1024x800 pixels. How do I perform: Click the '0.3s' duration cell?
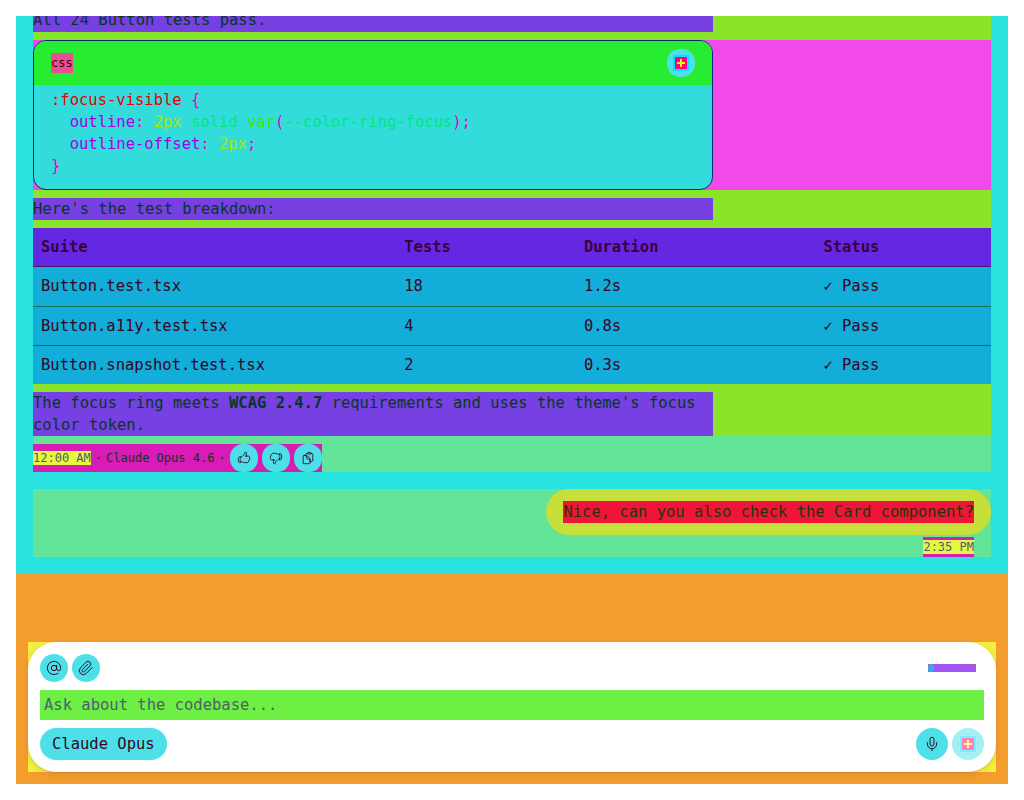coord(602,365)
